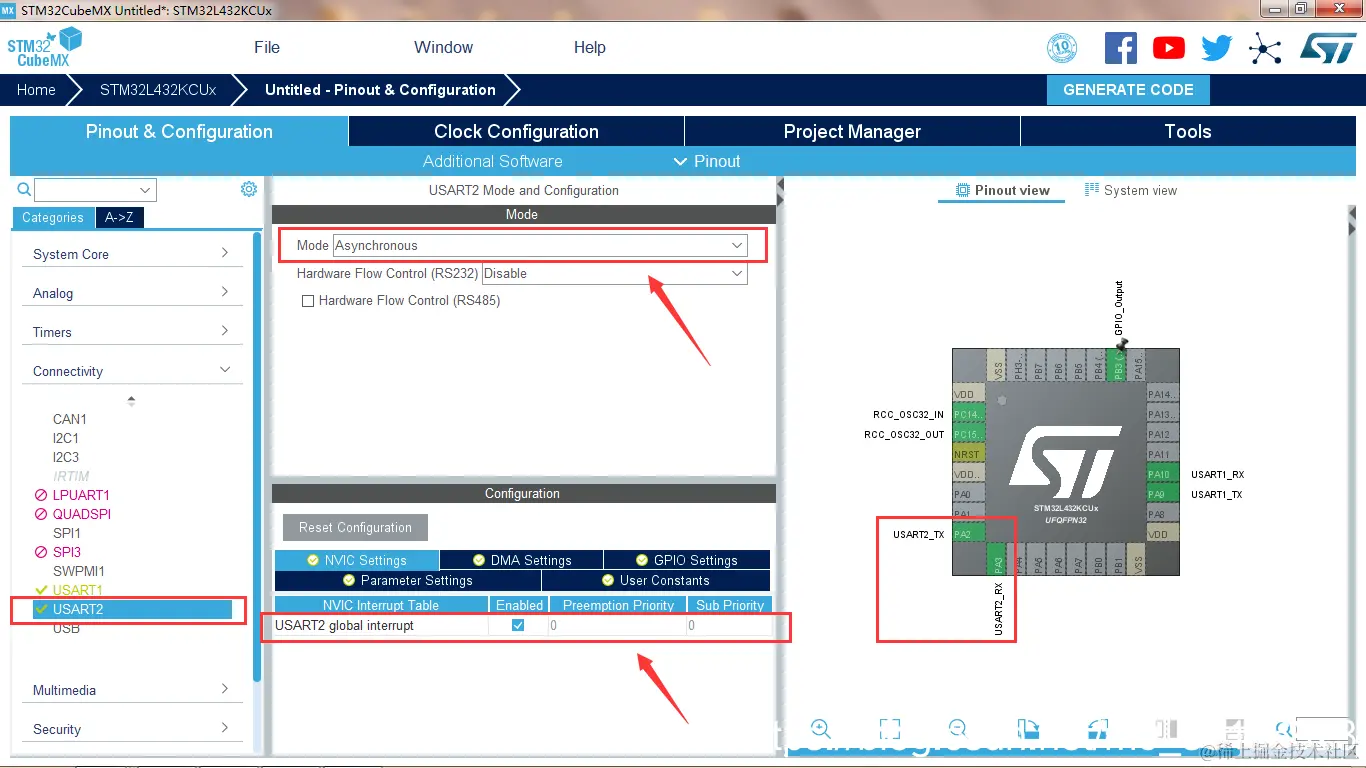The width and height of the screenshot is (1366, 768).
Task: Select I2C1 in the peripheral list
Action: click(x=66, y=438)
